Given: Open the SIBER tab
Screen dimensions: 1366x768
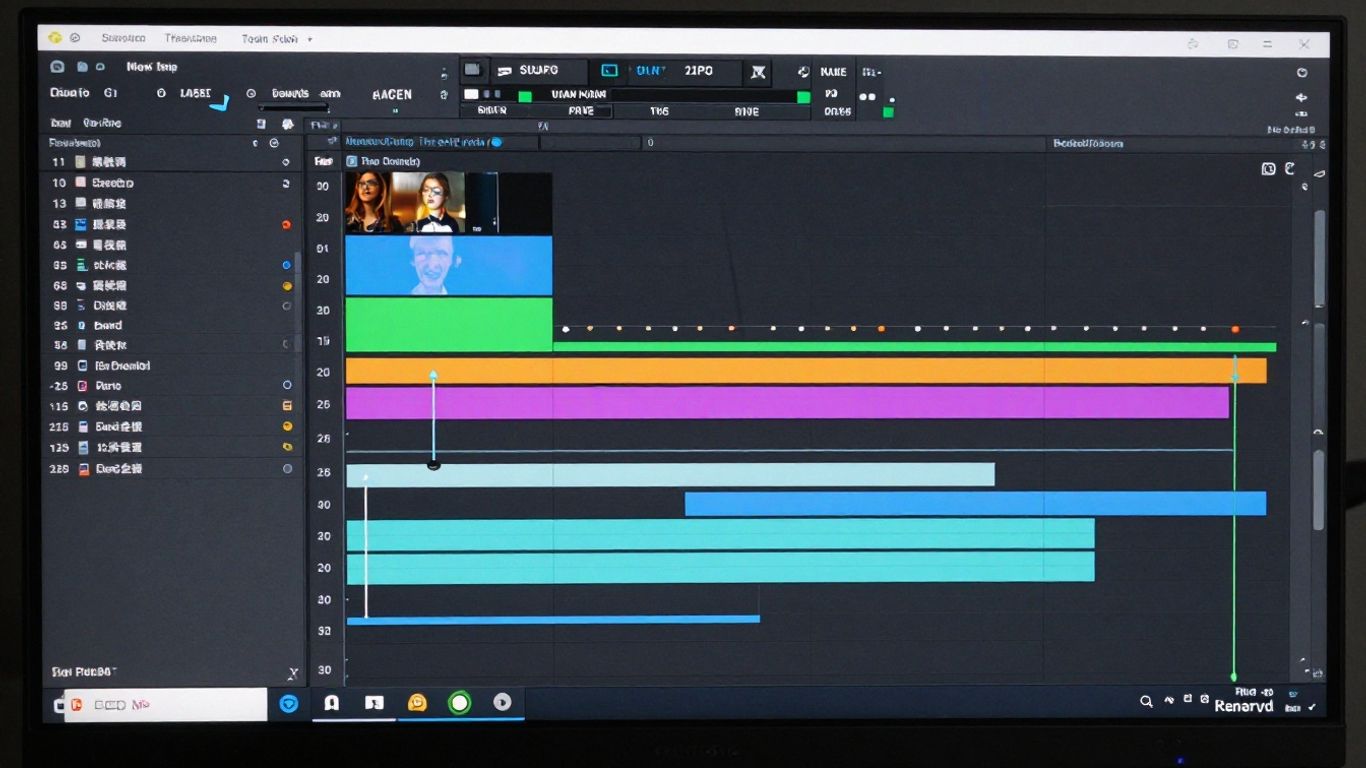Looking at the screenshot, I should point(491,111).
